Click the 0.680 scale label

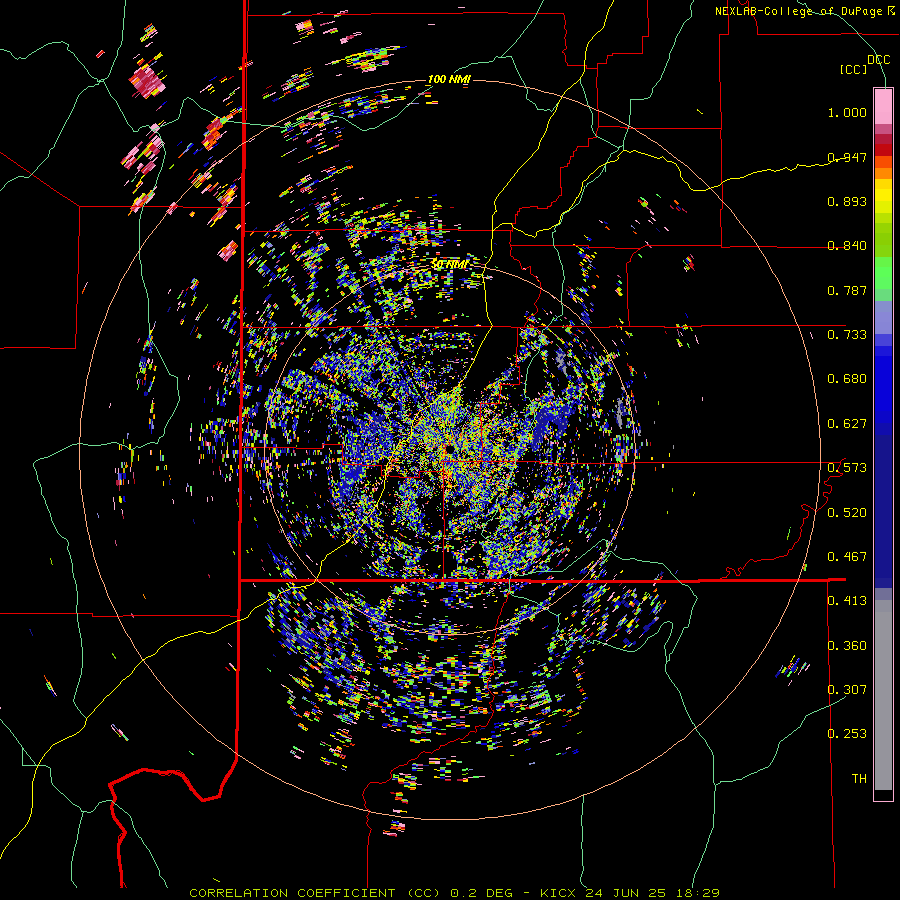click(x=847, y=378)
